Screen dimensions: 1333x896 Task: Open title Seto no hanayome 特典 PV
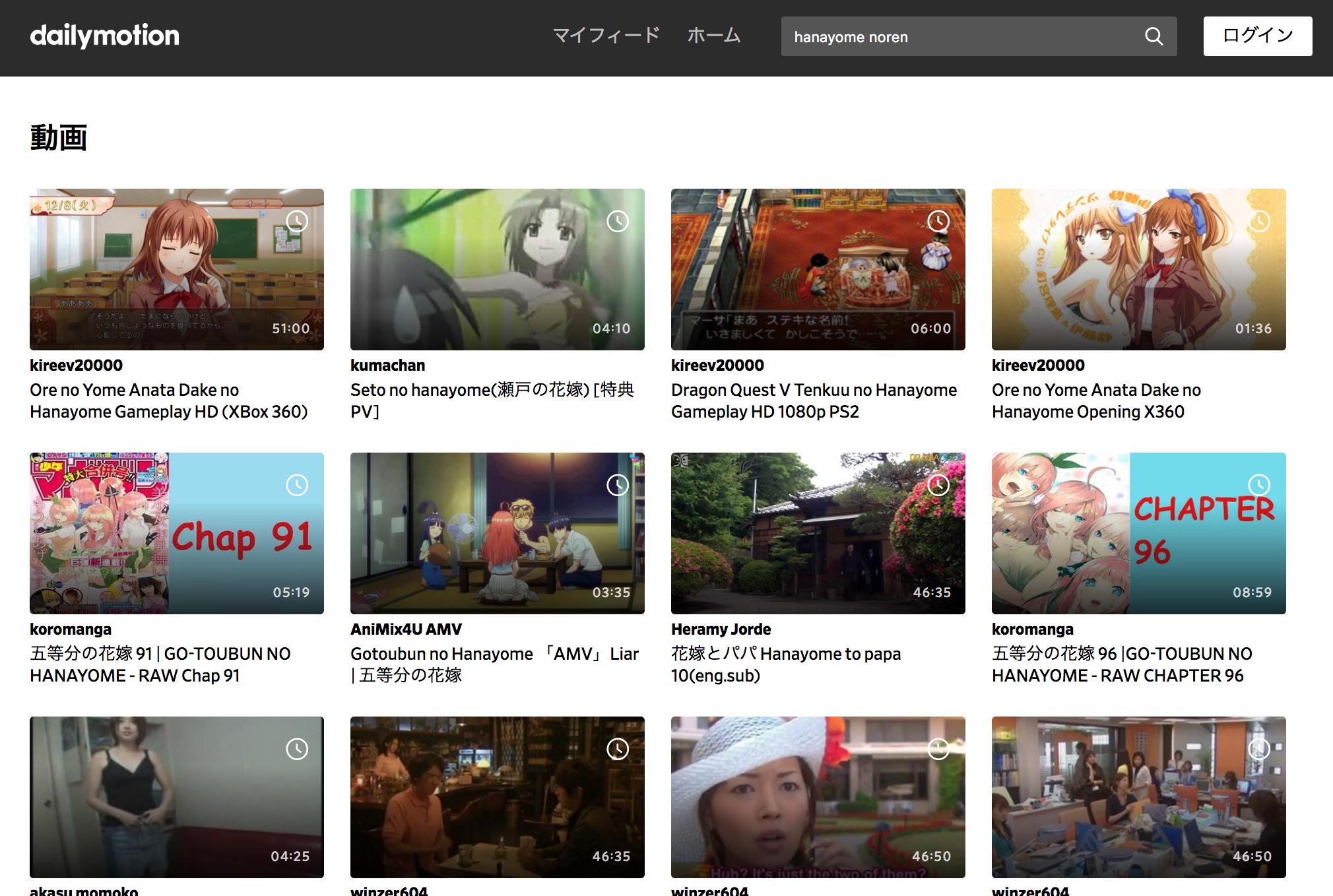(492, 401)
